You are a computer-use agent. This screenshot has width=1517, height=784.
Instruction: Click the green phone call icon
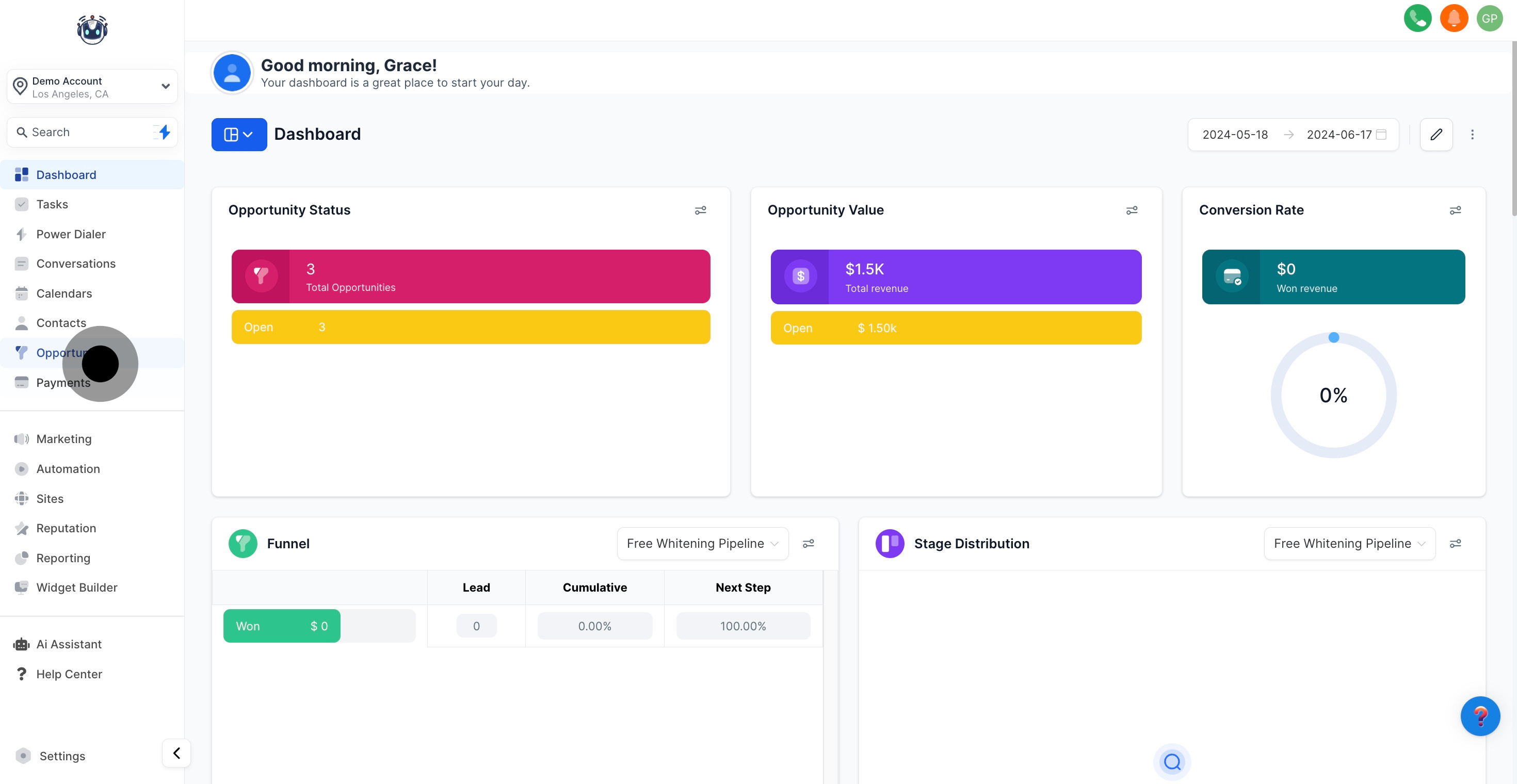coord(1417,18)
